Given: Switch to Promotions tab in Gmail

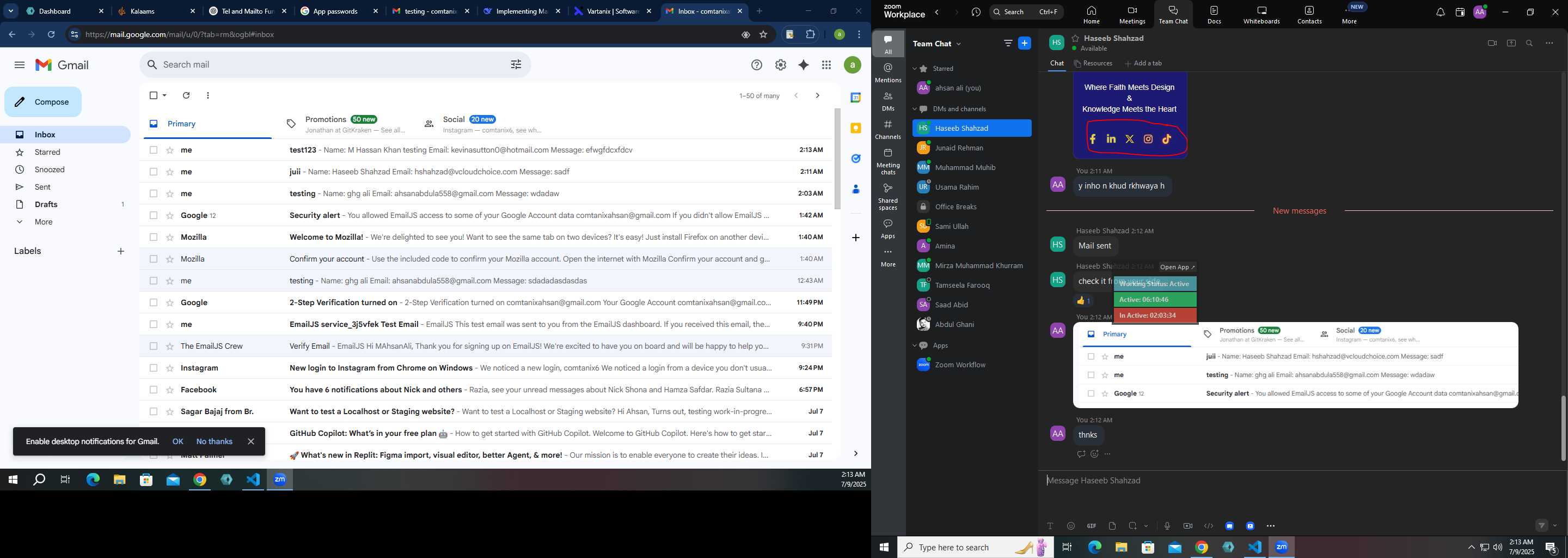Looking at the screenshot, I should click(x=345, y=124).
